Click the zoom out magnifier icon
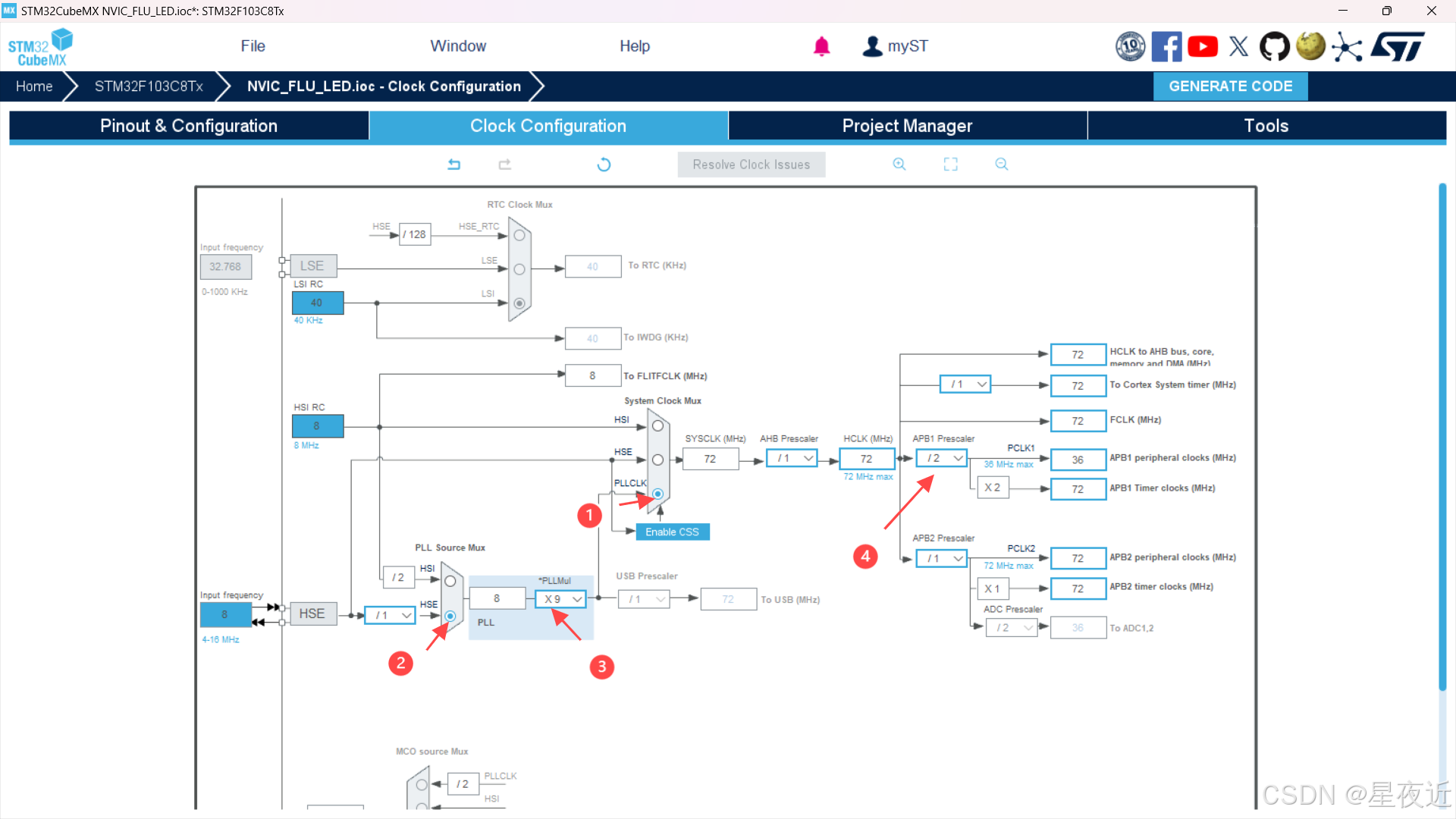The height and width of the screenshot is (819, 1456). click(1001, 164)
